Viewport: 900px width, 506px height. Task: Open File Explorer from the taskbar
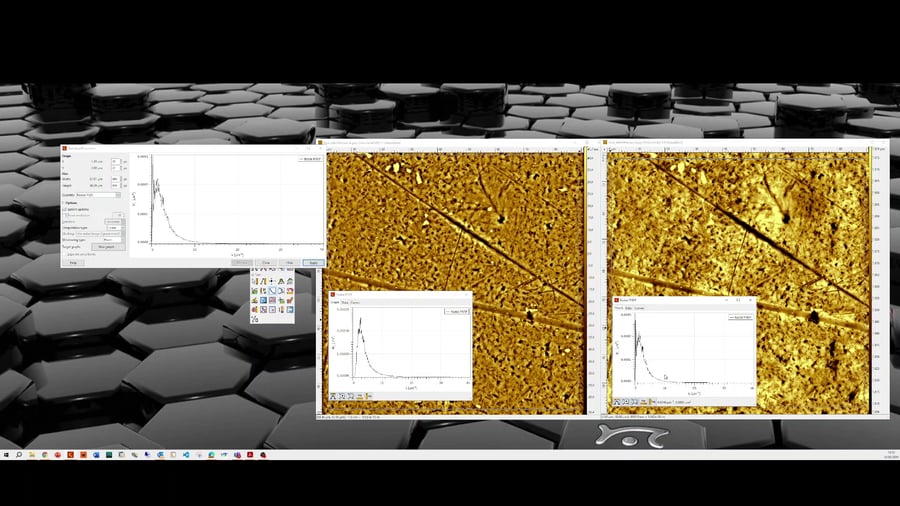click(x=32, y=454)
